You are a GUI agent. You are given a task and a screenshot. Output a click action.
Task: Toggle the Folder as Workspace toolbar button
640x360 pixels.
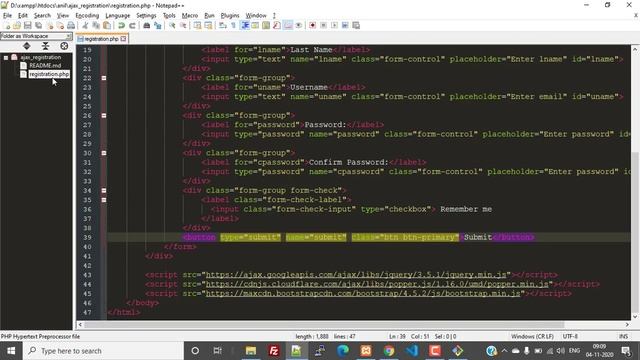(x=288, y=25)
